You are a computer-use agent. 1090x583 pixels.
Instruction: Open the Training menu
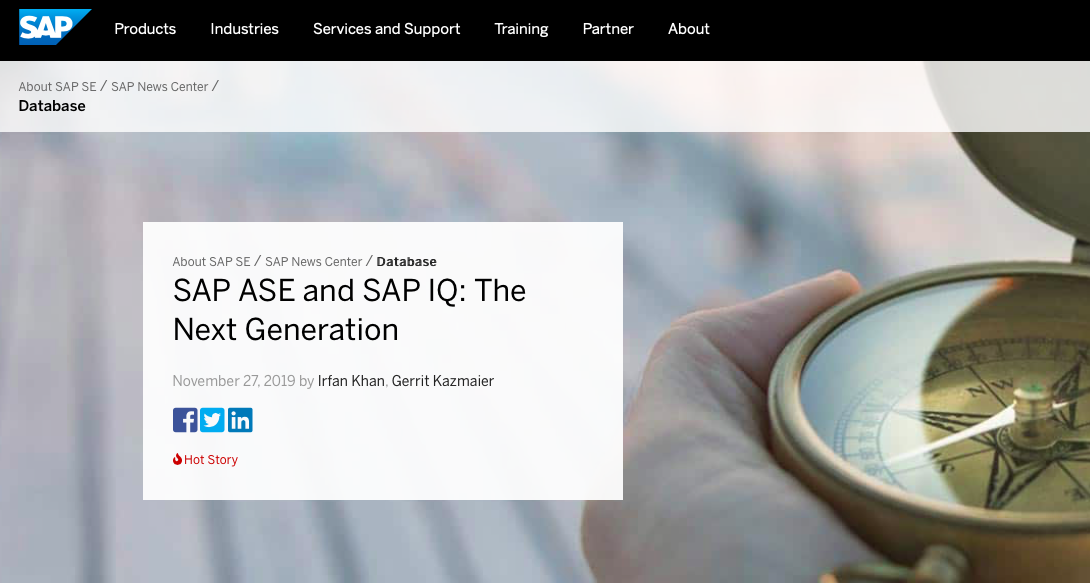point(521,29)
